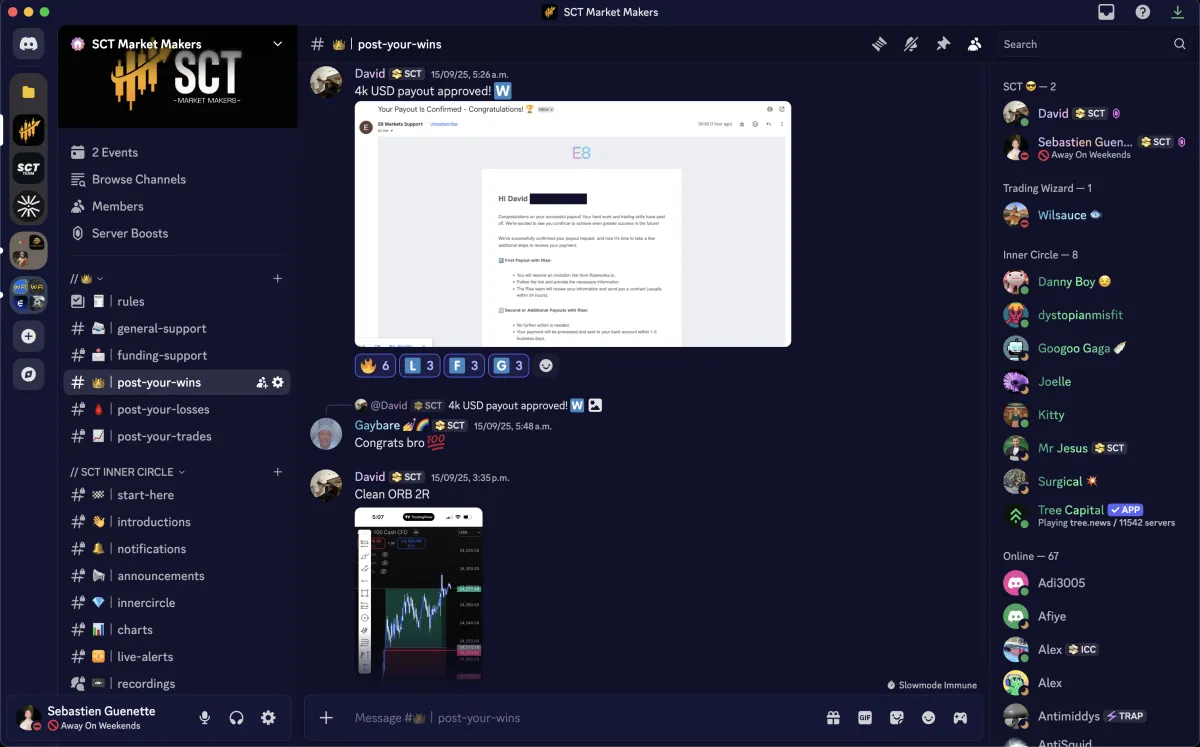
Task: Open the innercircle channel
Action: [x=177, y=602]
